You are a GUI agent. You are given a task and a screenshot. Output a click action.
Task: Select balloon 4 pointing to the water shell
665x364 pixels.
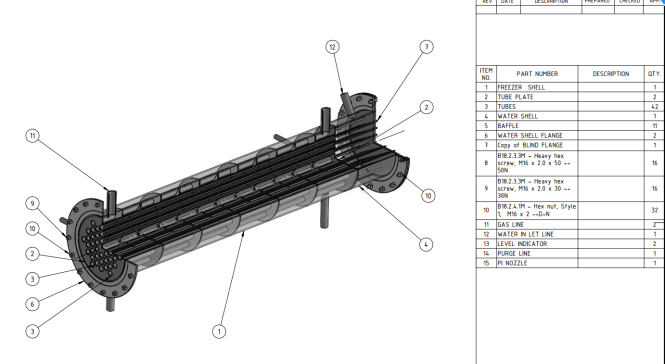pyautogui.click(x=426, y=244)
